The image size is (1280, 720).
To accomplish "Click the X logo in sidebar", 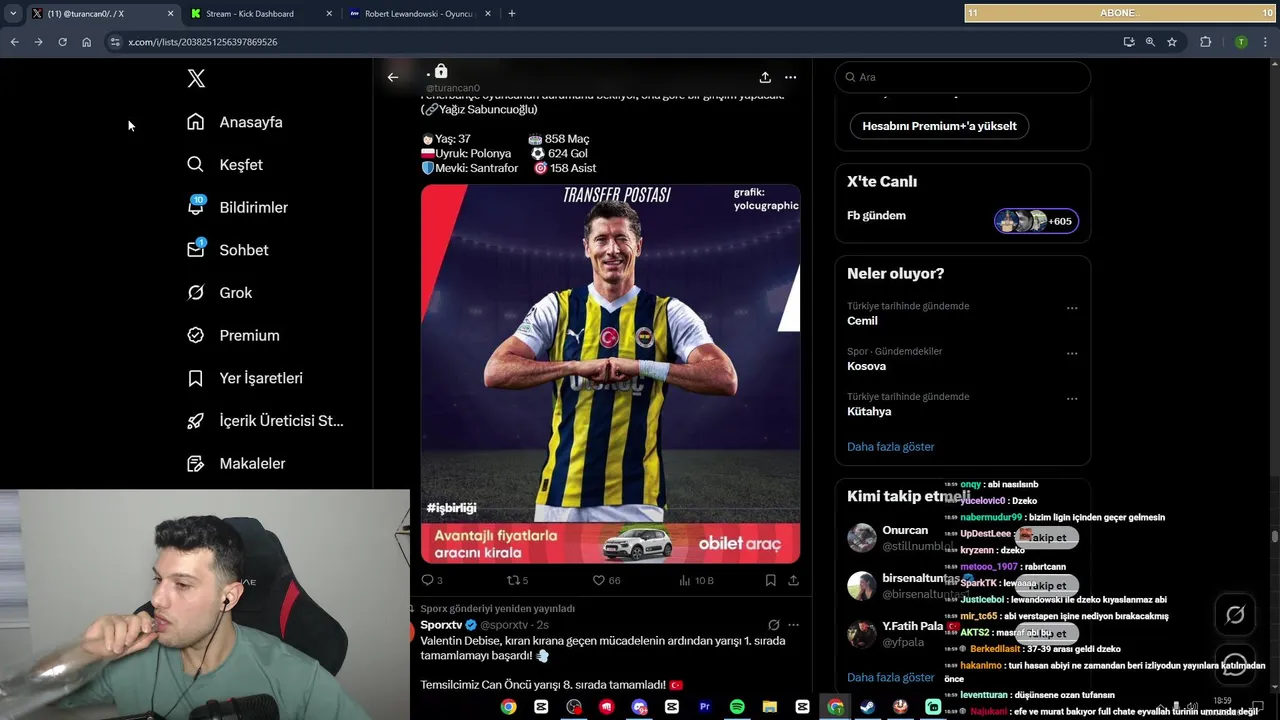I will tap(196, 78).
